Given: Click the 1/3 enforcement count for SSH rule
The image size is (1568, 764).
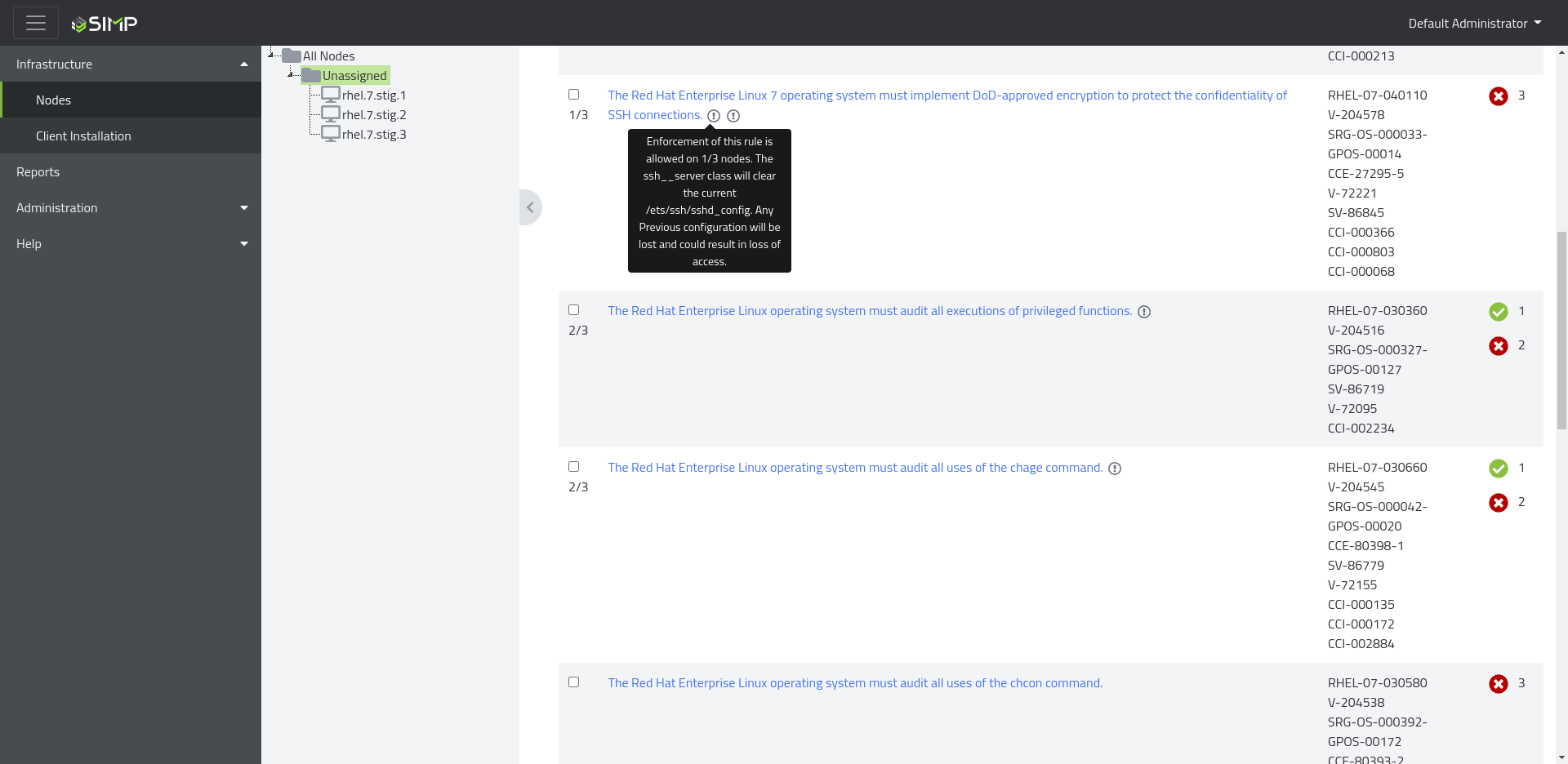Looking at the screenshot, I should tap(578, 114).
